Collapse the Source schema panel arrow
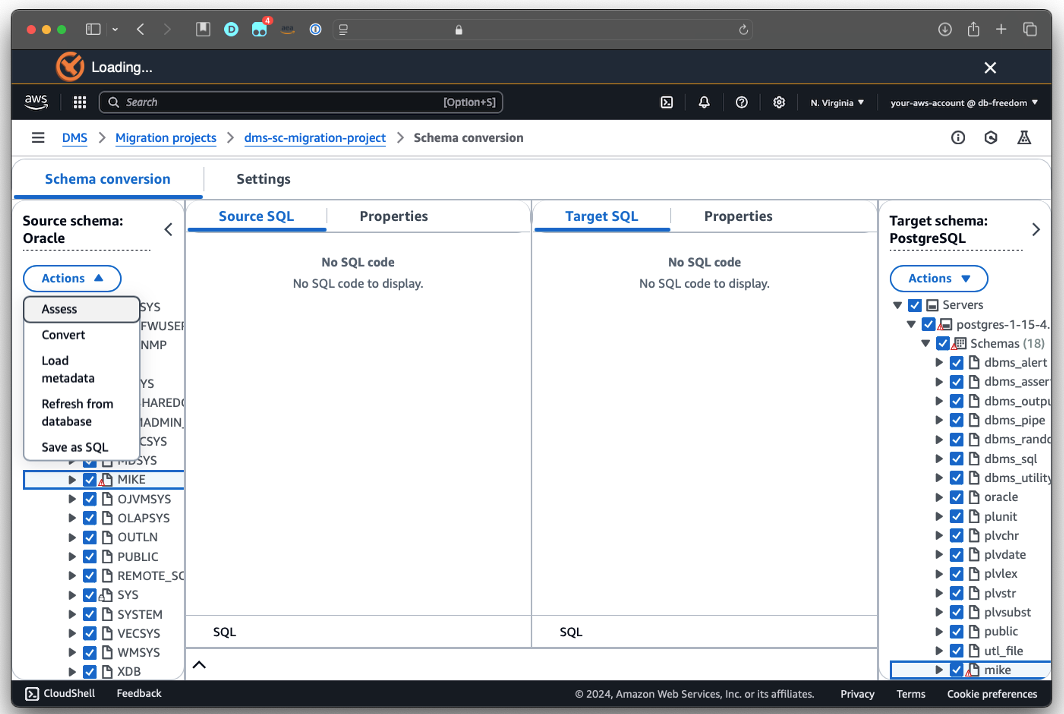The height and width of the screenshot is (714, 1064). click(168, 229)
